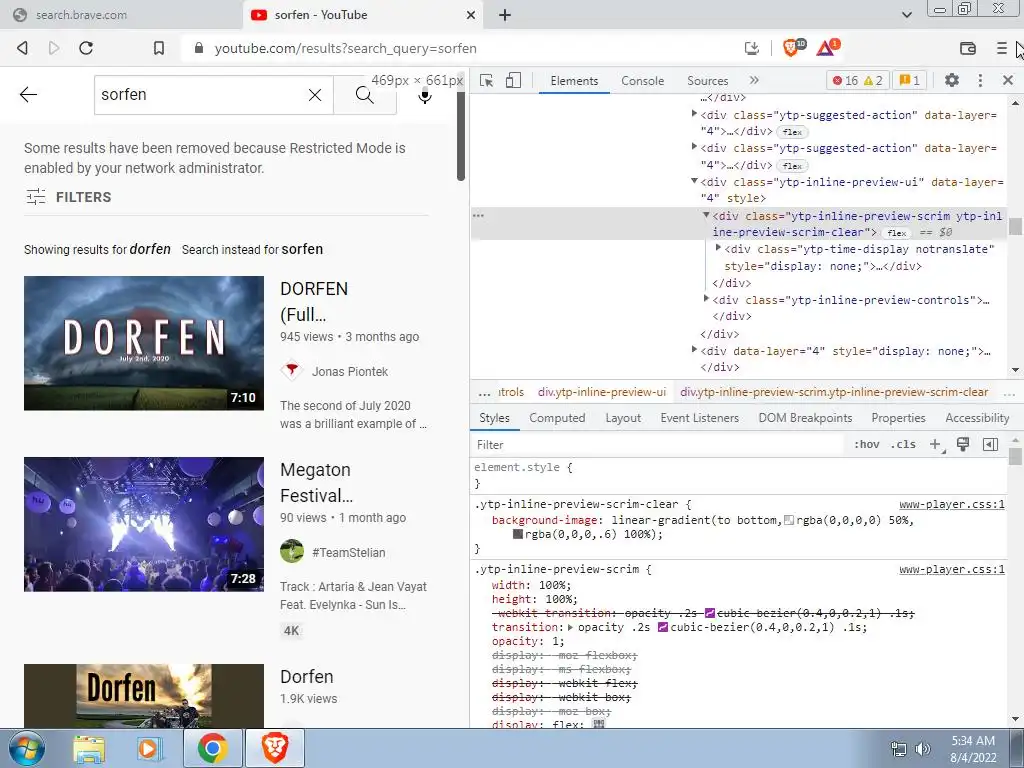Screen dimensions: 1024x768
Task: Expand the data-layer="4" display none div node
Action: (694, 349)
